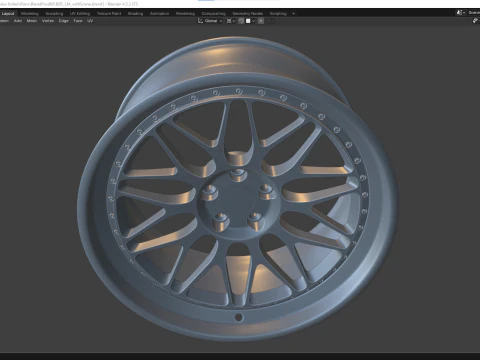Open the Scene selector in top bar
This screenshot has height=360, width=480.
(x=474, y=13)
